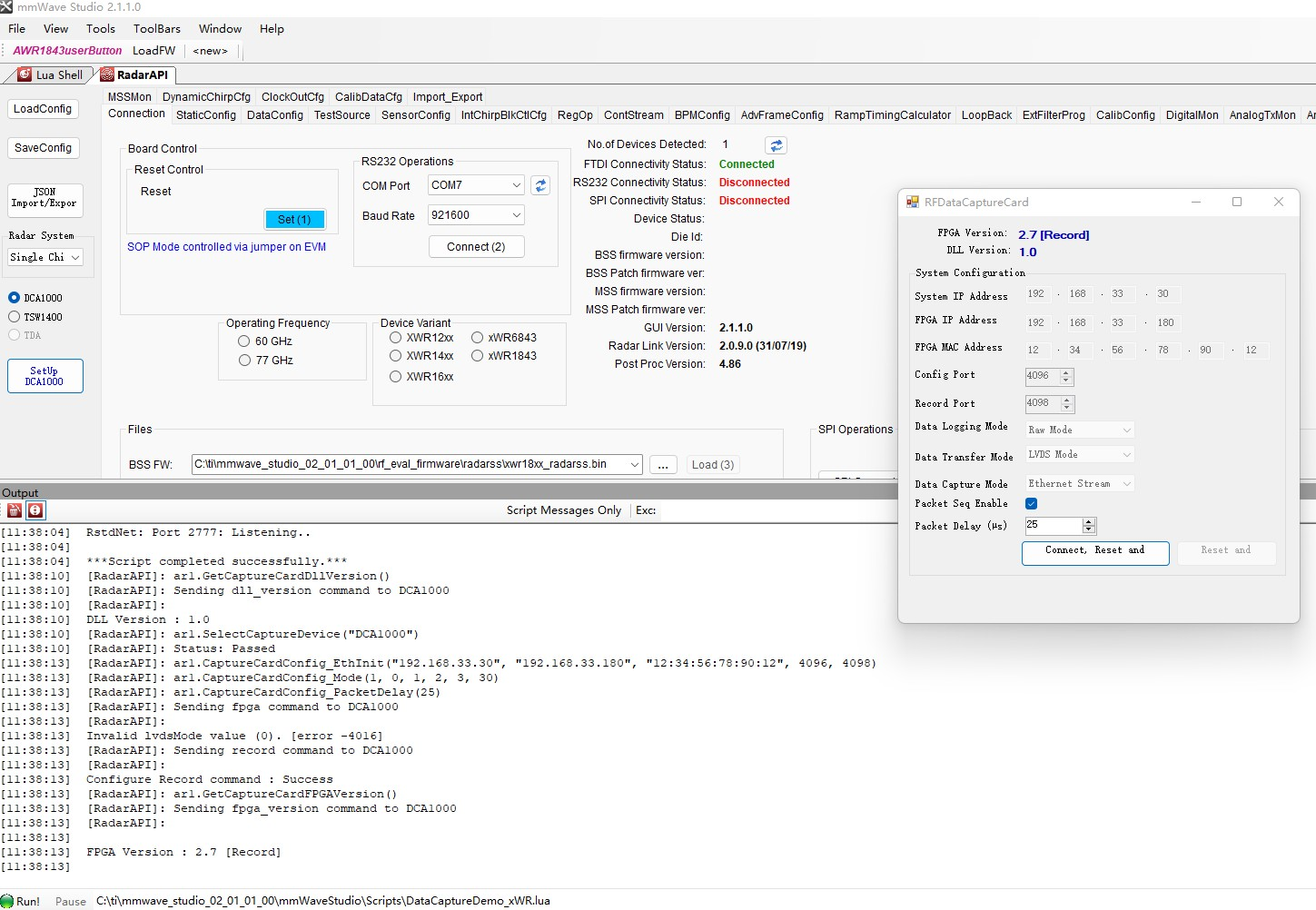This screenshot has height=910, width=1316.
Task: Click the BSS FW path input field
Action: (409, 464)
